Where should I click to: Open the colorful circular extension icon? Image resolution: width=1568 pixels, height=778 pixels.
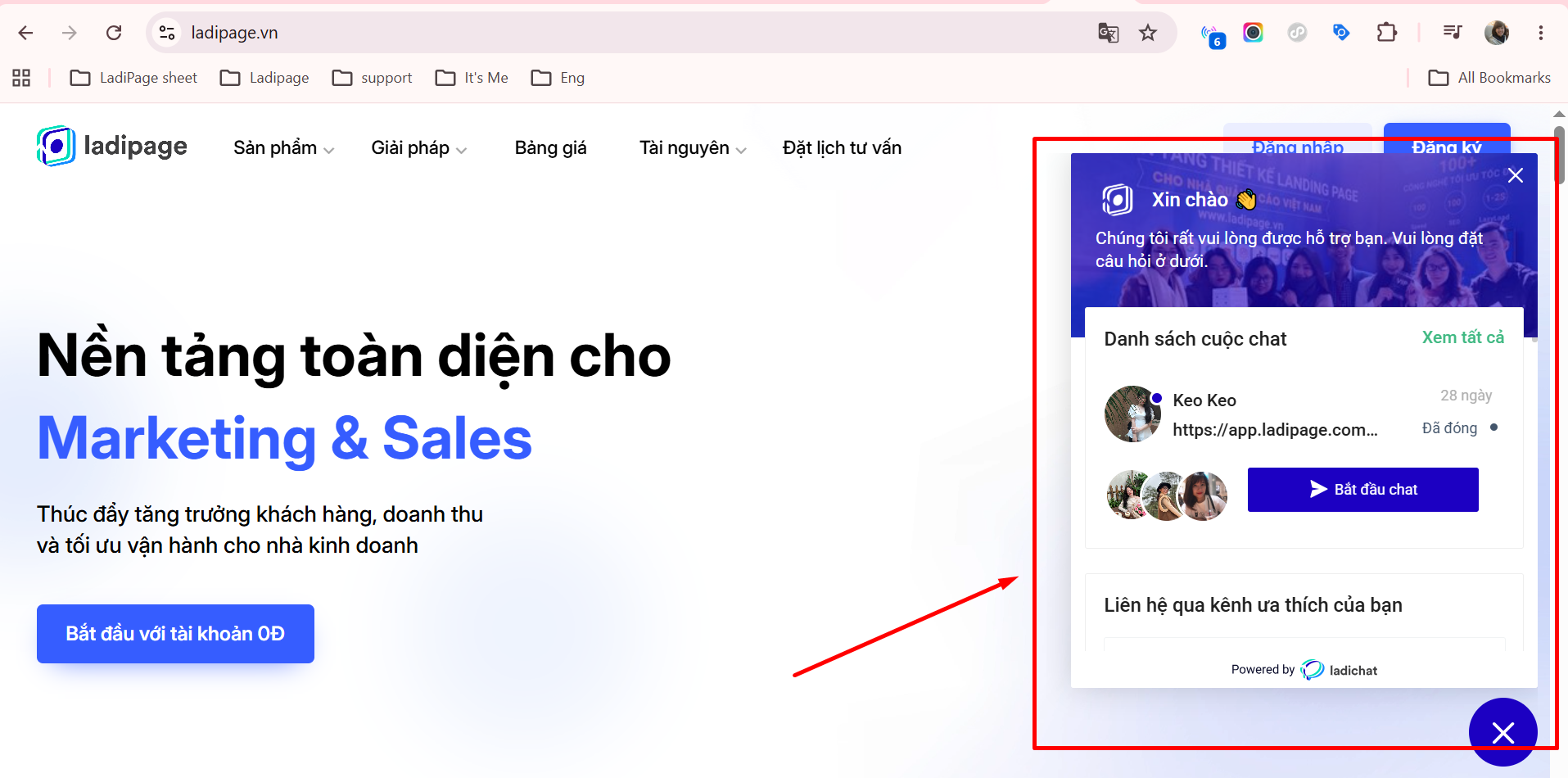pos(1253,33)
